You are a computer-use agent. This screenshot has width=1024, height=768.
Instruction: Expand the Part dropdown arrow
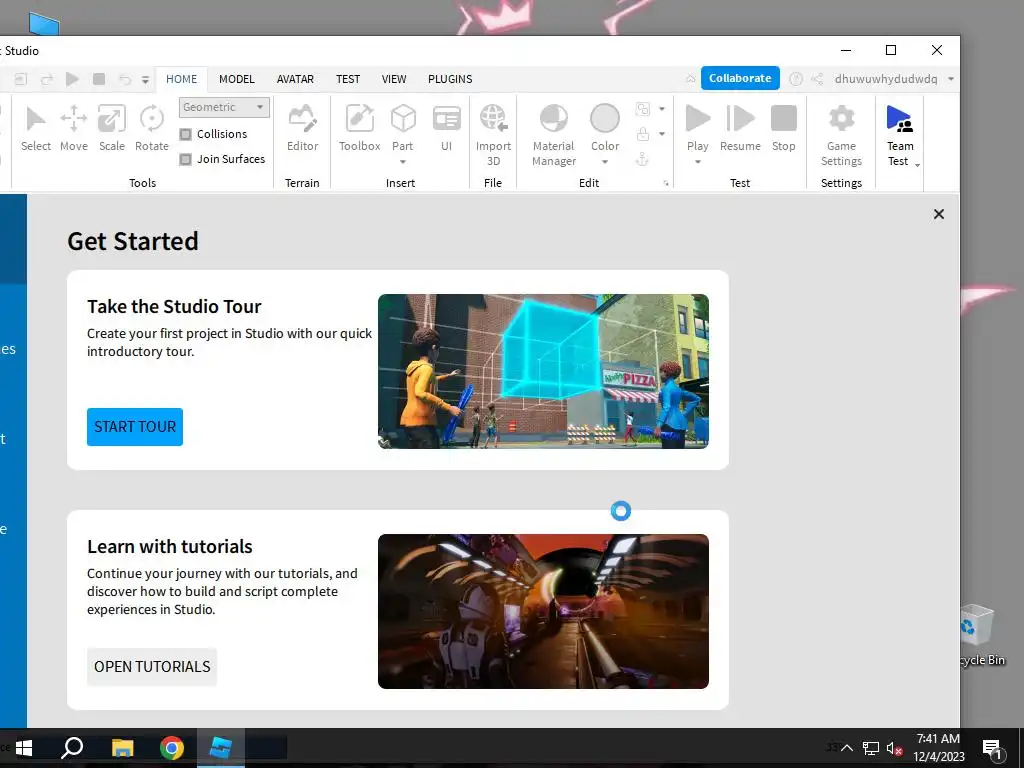(x=403, y=161)
